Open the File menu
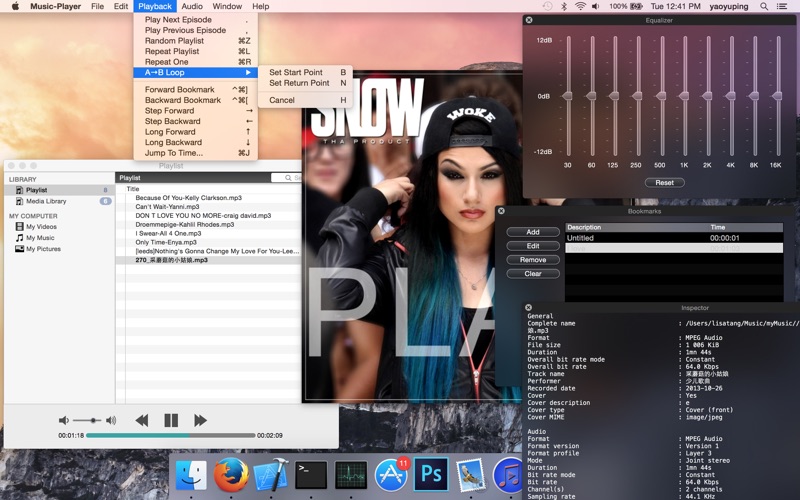The height and width of the screenshot is (500, 800). click(x=97, y=6)
